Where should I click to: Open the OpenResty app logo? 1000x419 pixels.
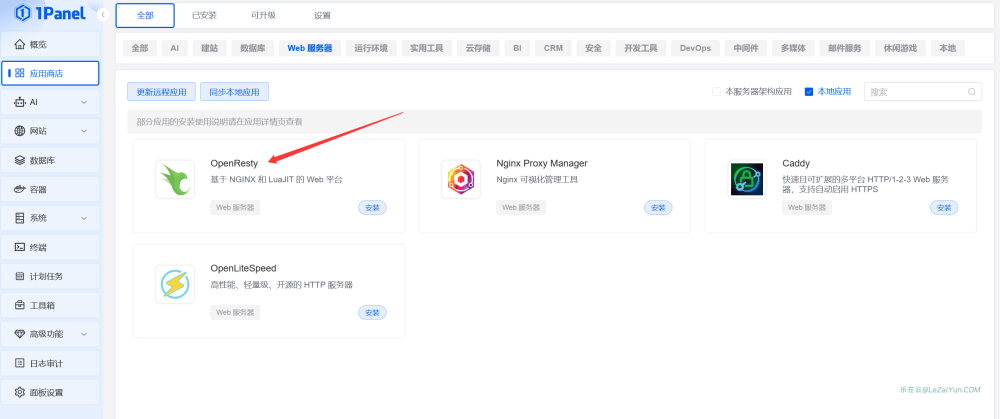pyautogui.click(x=175, y=179)
